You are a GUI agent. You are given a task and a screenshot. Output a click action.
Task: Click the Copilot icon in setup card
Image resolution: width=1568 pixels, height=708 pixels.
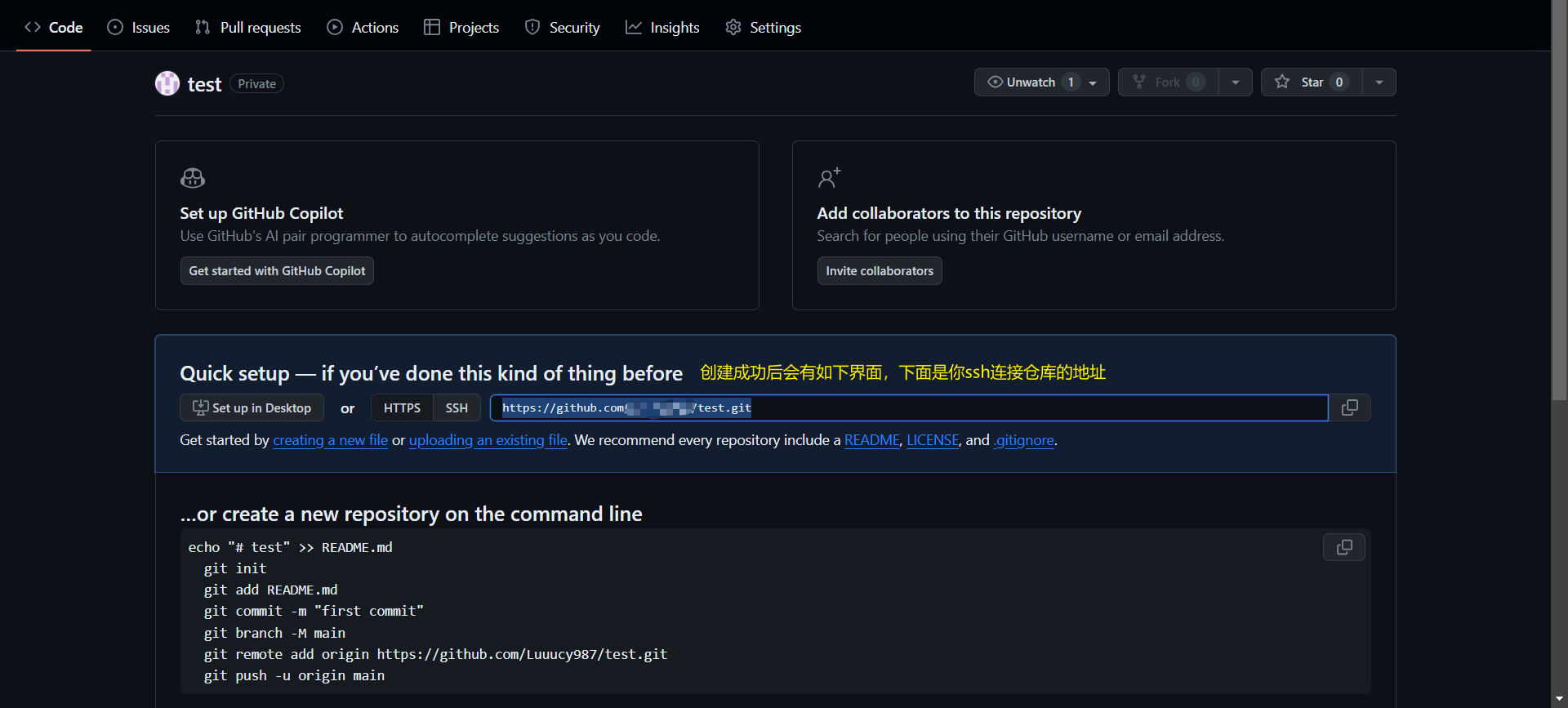tap(193, 178)
